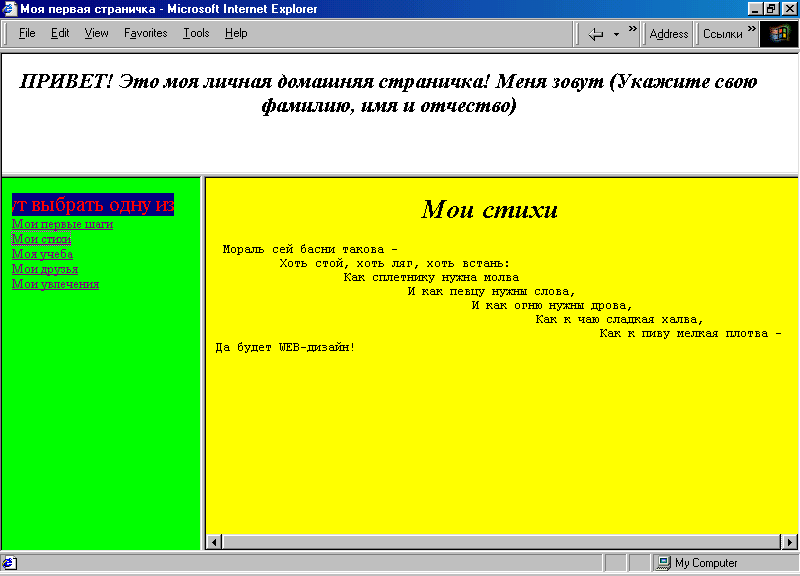The width and height of the screenshot is (800, 576).
Task: Click the line Мораль сей басни такова
Action: pyautogui.click(x=310, y=249)
